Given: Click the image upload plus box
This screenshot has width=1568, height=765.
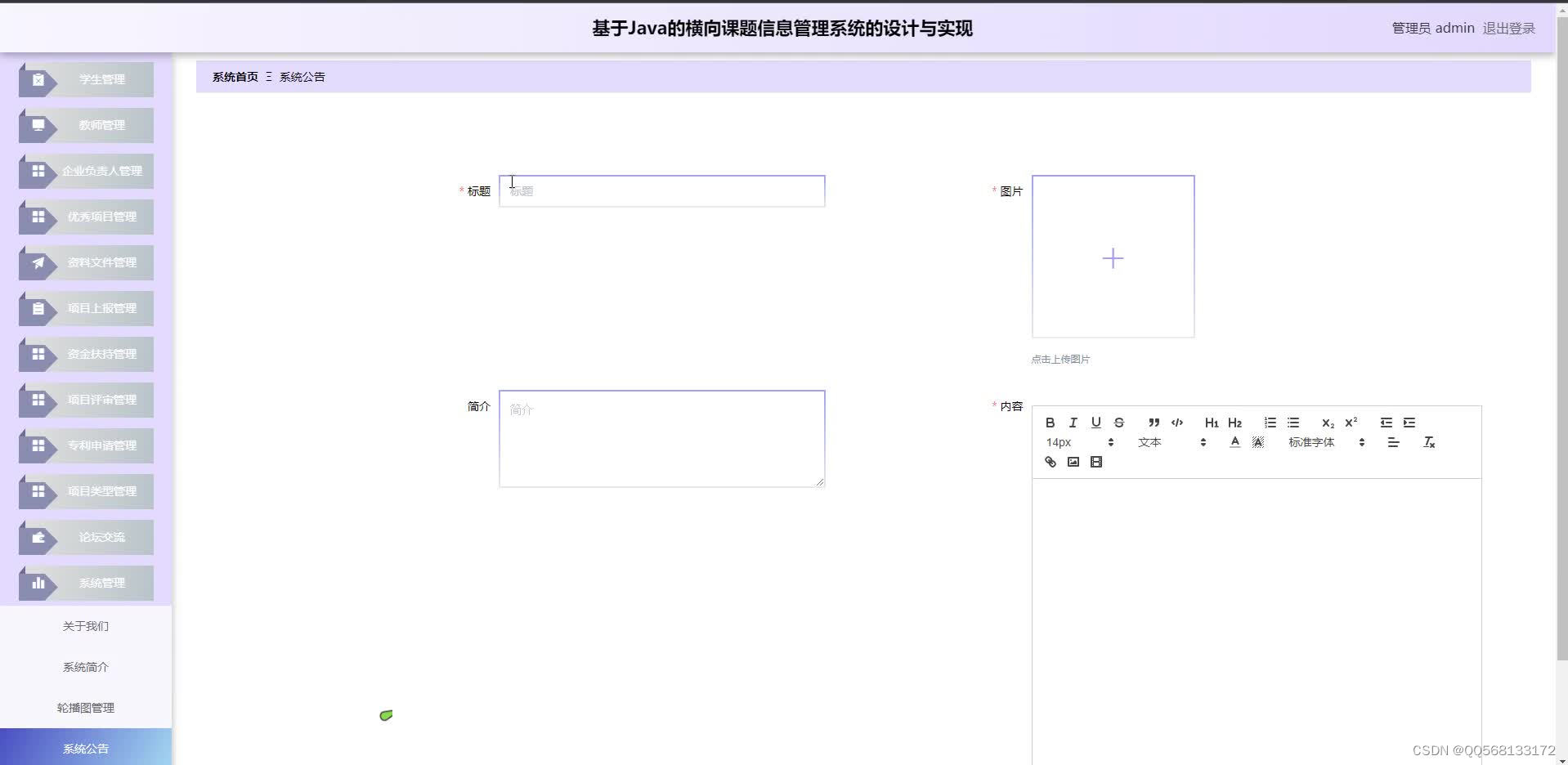Looking at the screenshot, I should coord(1113,257).
